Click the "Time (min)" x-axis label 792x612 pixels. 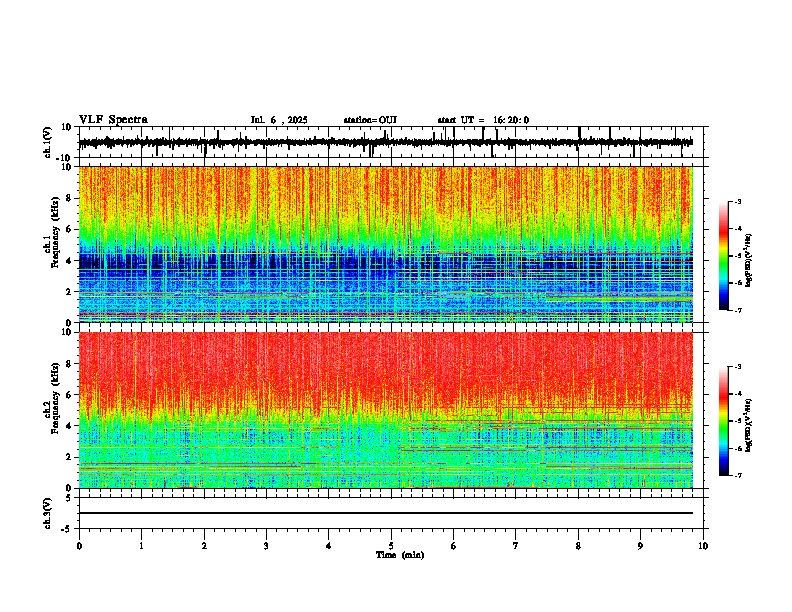(400, 555)
